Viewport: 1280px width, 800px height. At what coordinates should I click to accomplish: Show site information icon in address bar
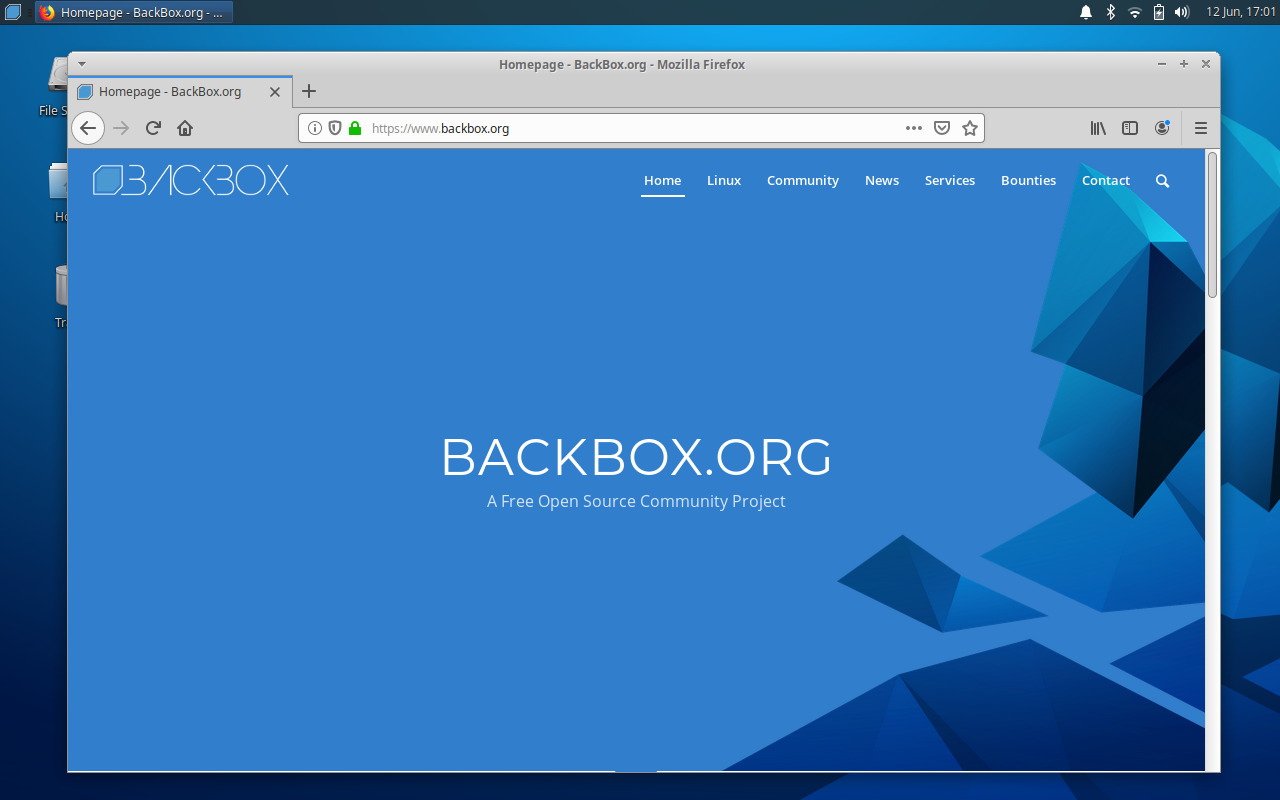tap(314, 128)
